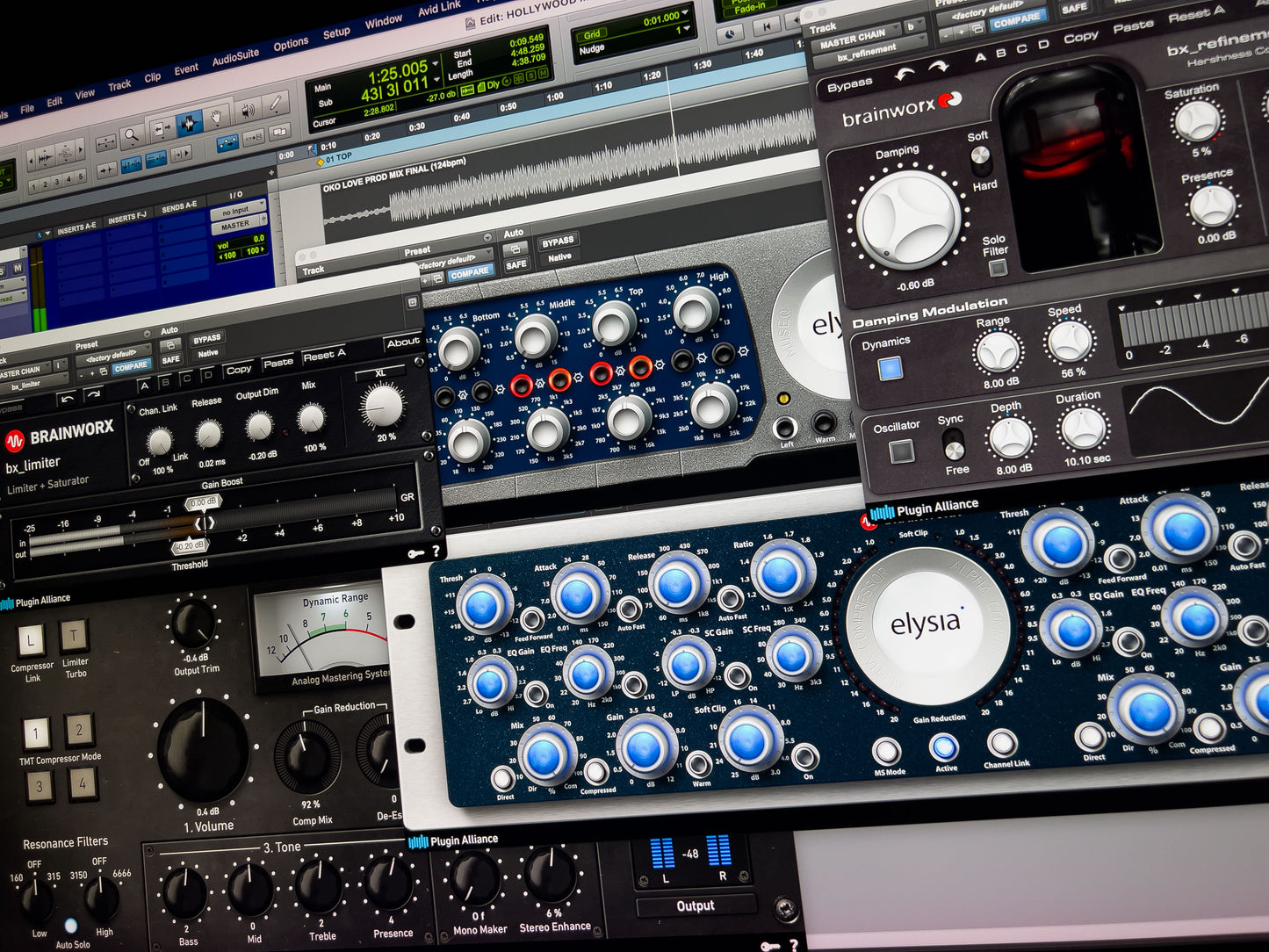Open the Options menu

291,43
